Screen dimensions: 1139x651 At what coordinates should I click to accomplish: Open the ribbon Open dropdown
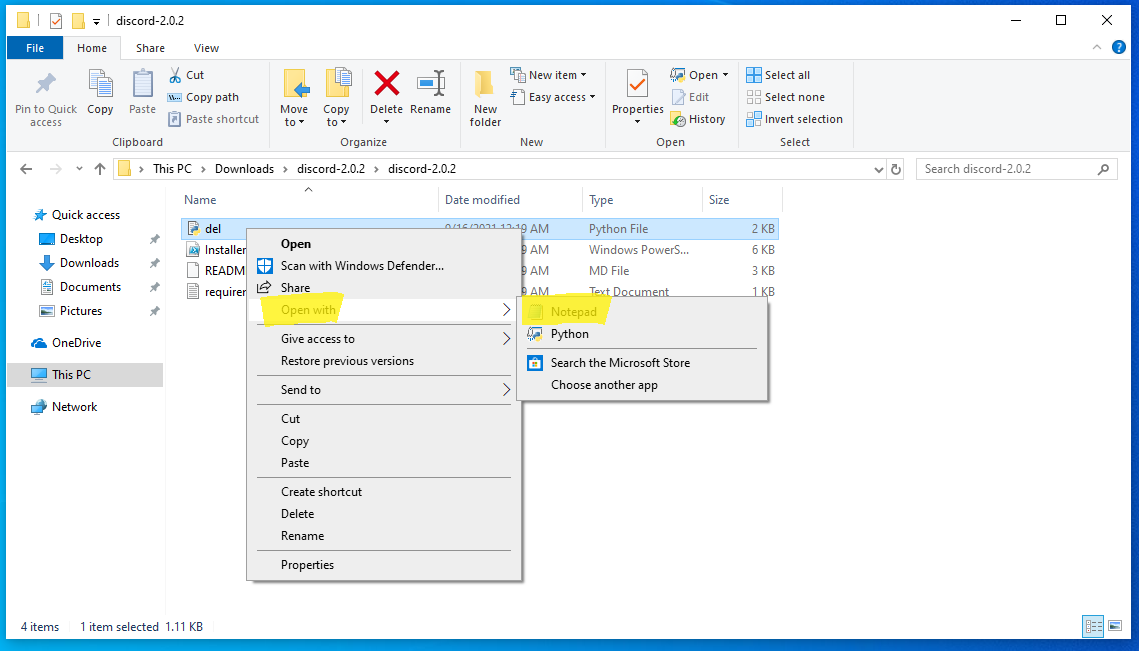[x=700, y=75]
